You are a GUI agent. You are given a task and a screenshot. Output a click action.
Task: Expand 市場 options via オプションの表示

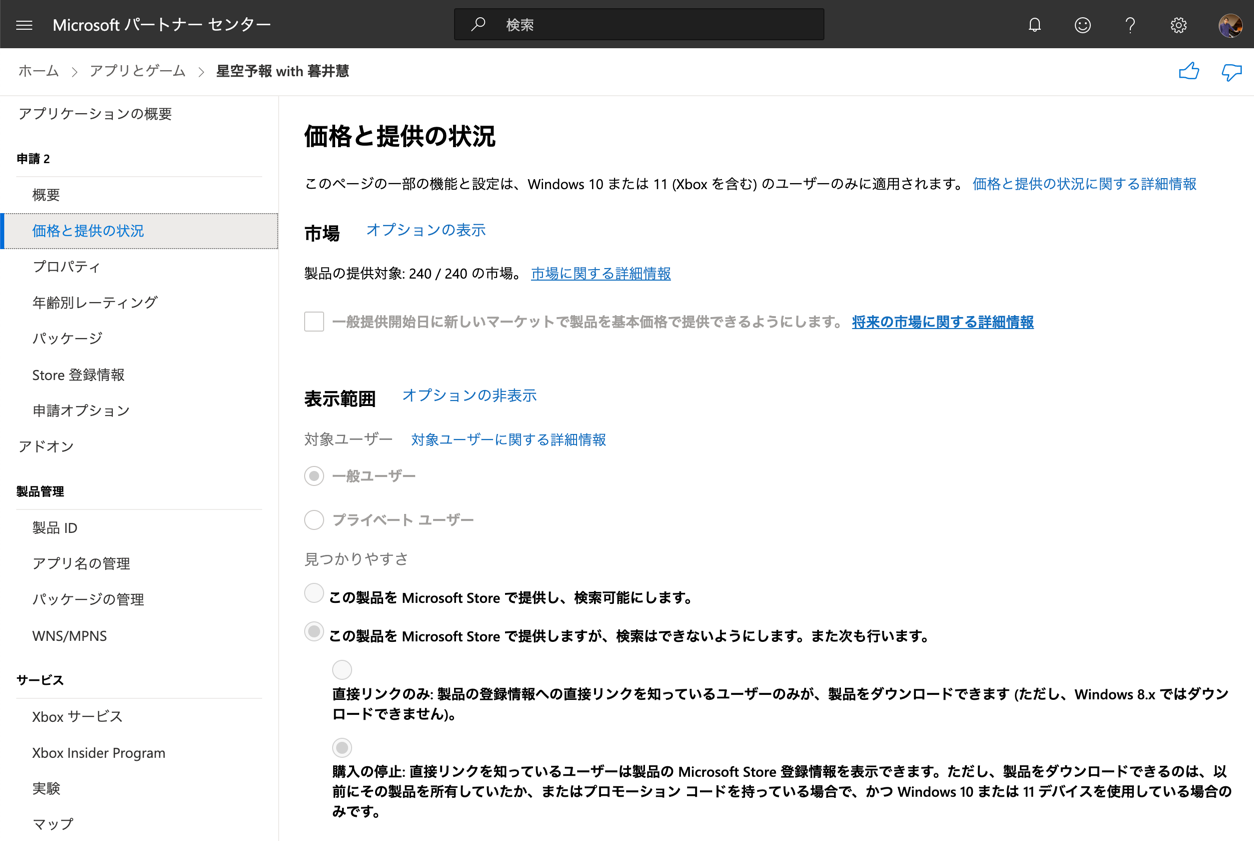(x=425, y=229)
